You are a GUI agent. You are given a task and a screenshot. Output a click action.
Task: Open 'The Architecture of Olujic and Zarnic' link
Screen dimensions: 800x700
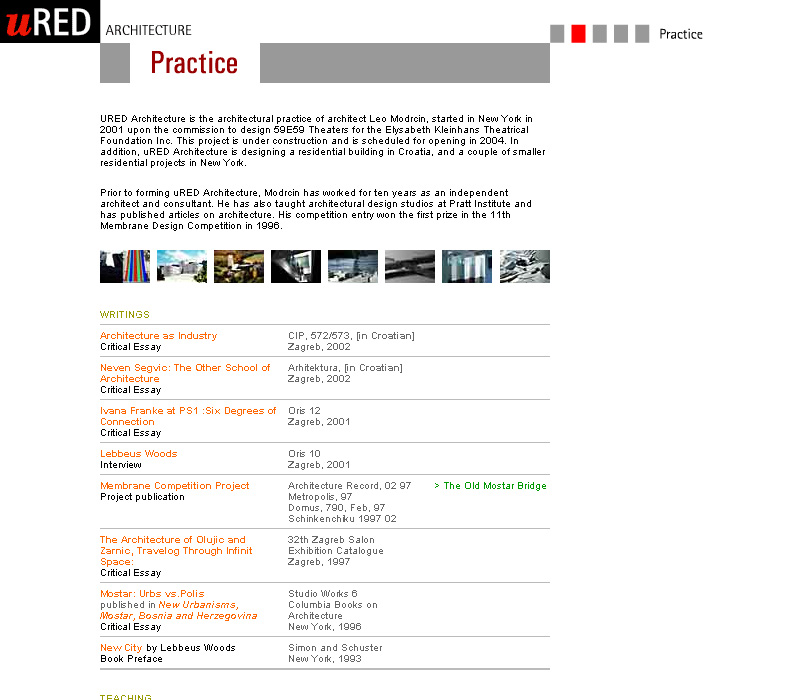172,540
